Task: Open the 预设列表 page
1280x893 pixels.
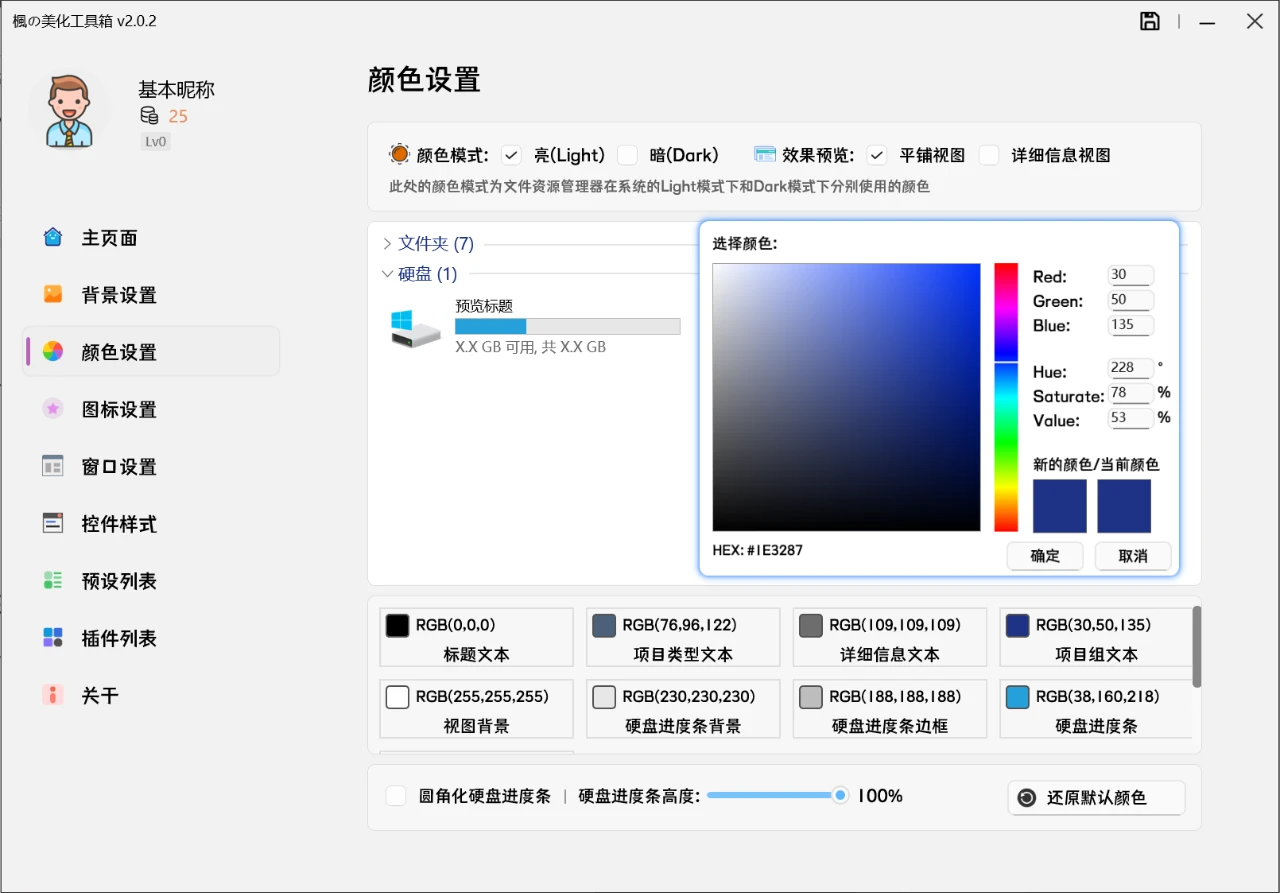Action: (151, 581)
